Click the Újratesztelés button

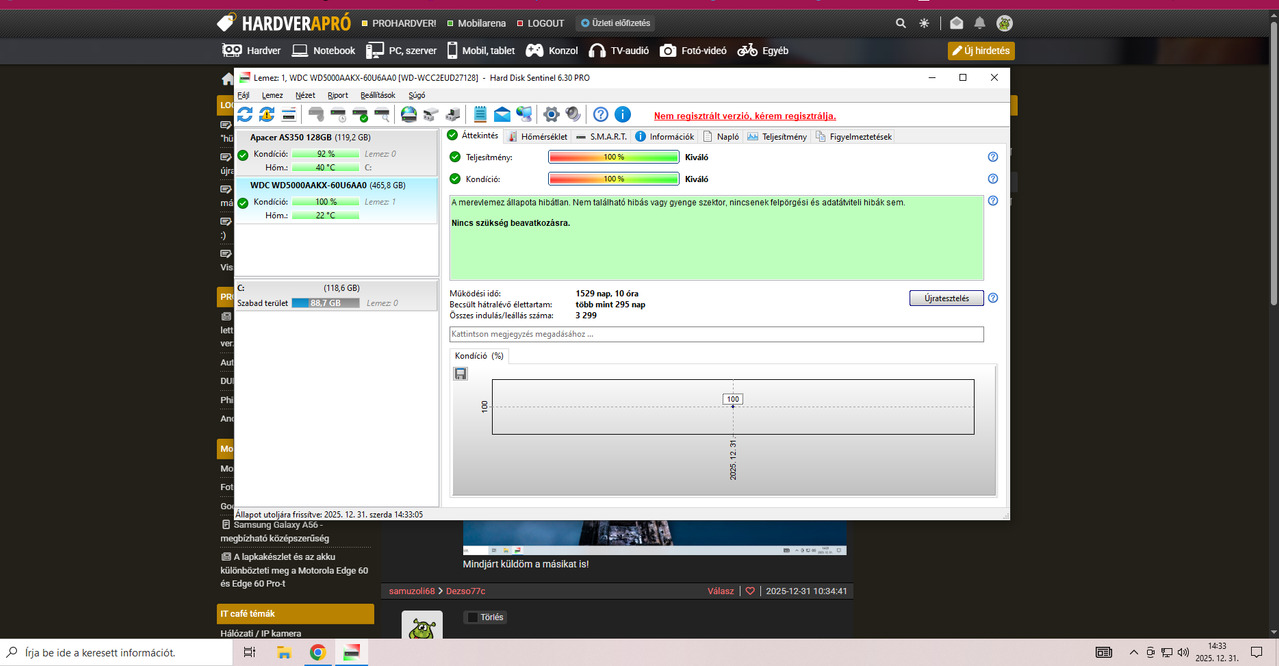[946, 298]
